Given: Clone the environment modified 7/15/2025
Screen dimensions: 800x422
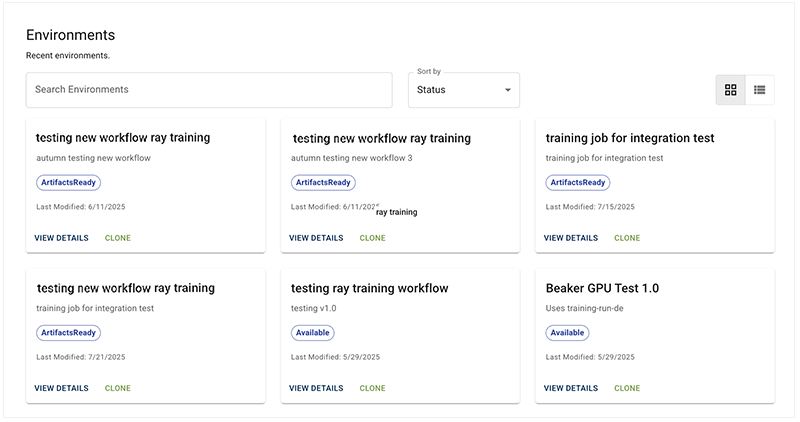Looking at the screenshot, I should click(x=627, y=238).
